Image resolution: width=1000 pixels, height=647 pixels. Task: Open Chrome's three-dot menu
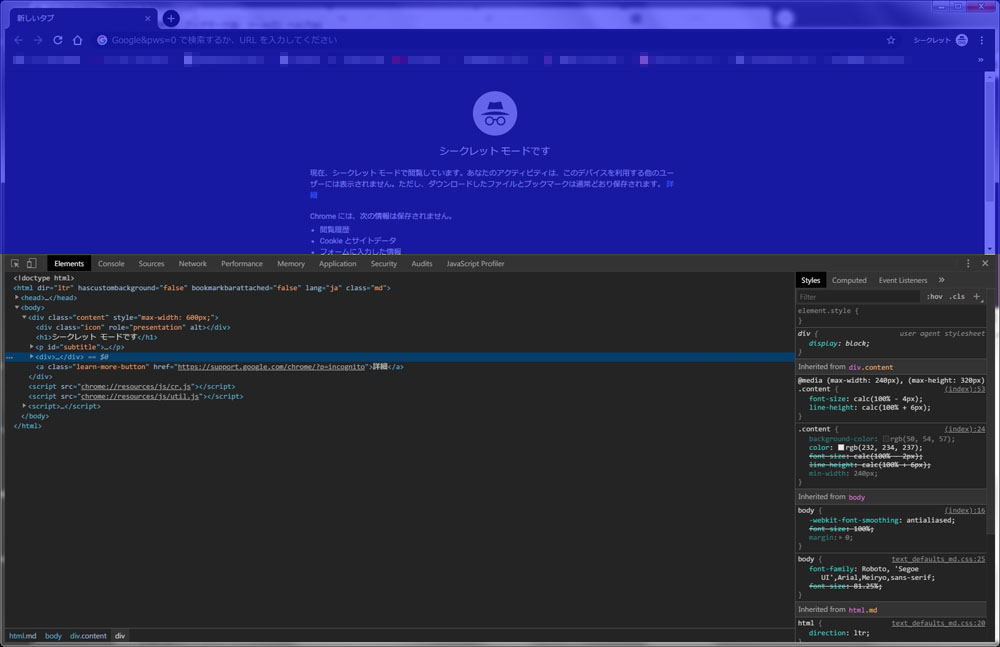(982, 40)
